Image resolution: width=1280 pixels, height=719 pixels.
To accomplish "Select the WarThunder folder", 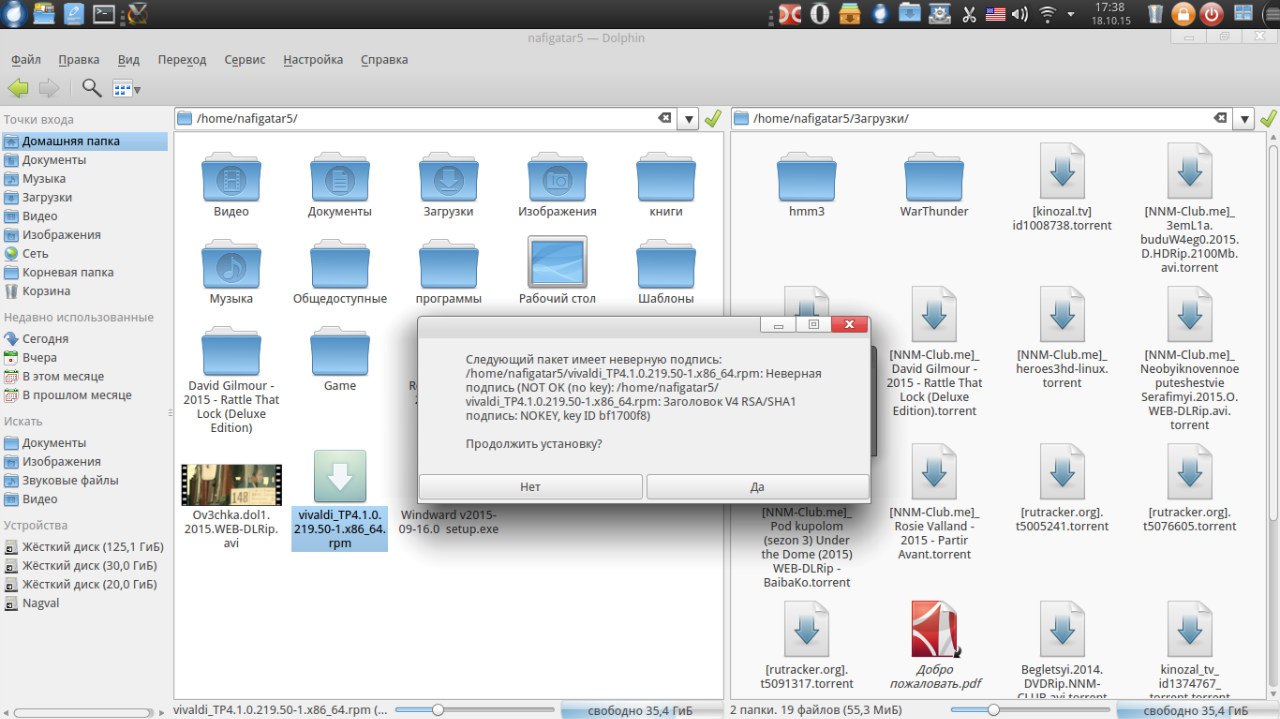I will (934, 178).
